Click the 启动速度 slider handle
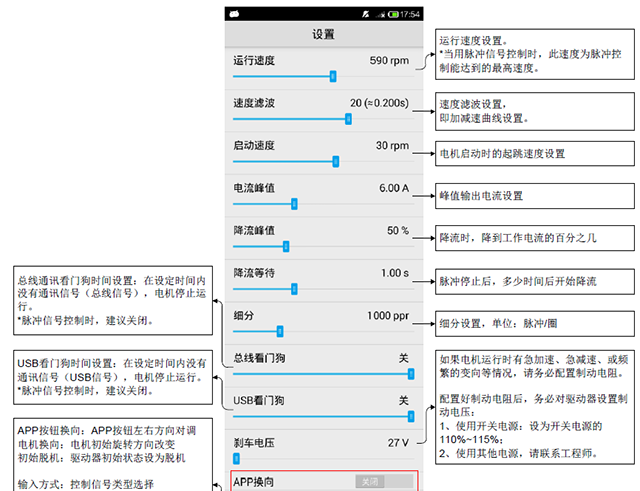The height and width of the screenshot is (491, 640). (x=336, y=161)
